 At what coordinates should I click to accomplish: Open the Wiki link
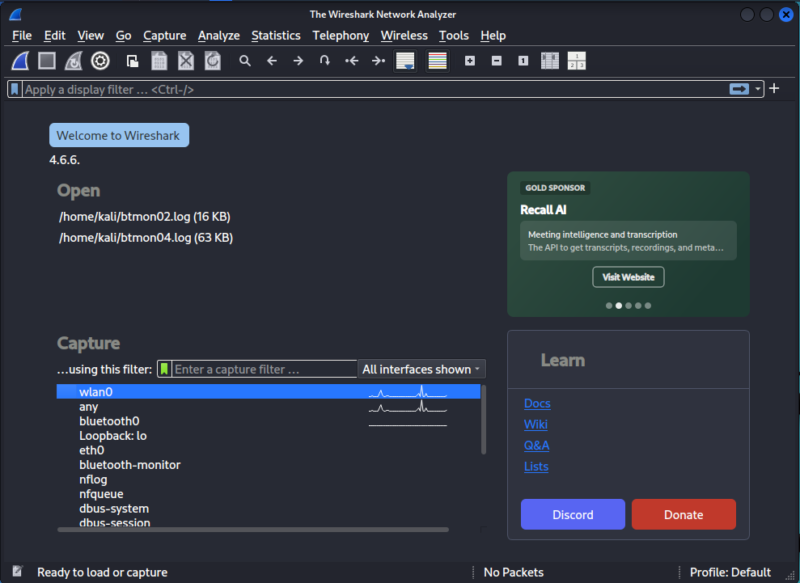point(536,424)
